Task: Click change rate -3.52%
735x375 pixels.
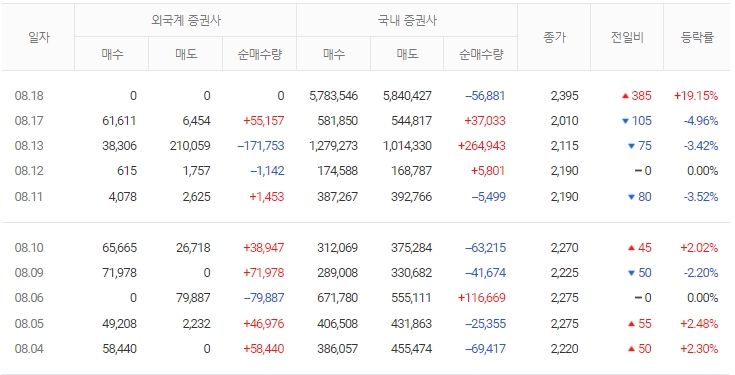Action: click(701, 196)
